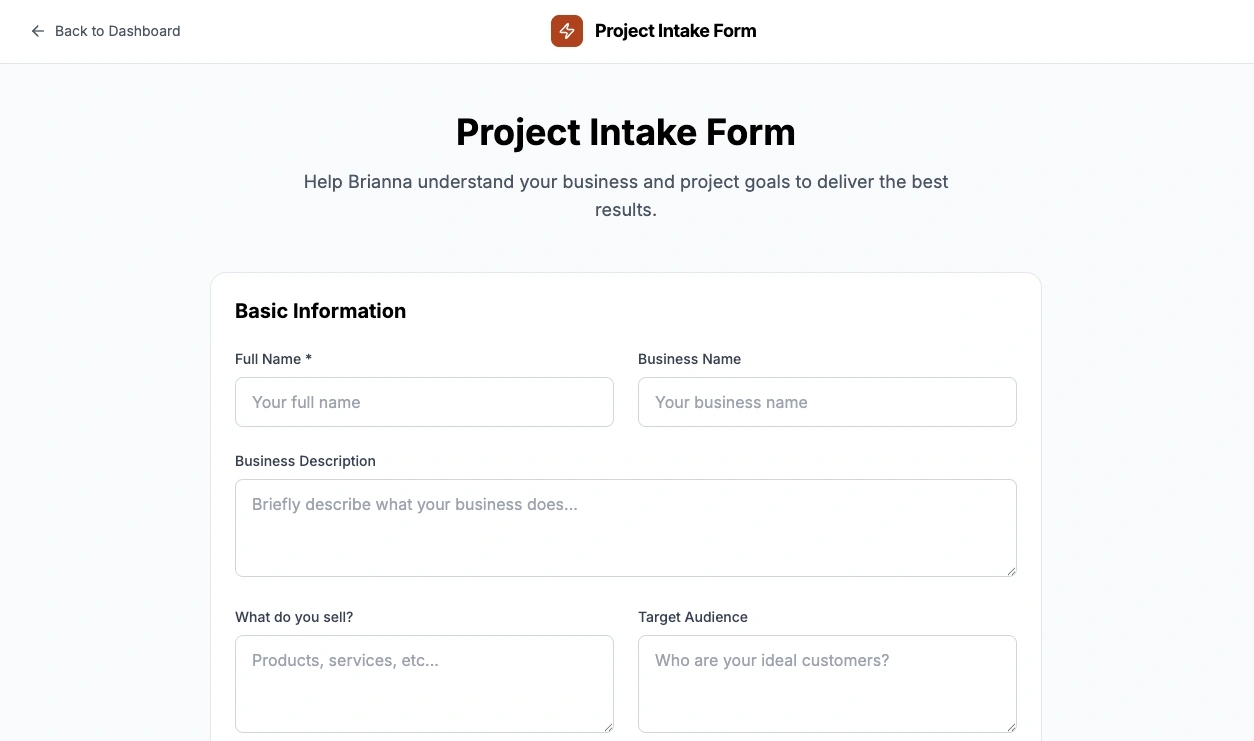Screen dimensions: 1254x741
Task: Click the Target Audience label
Action: [692, 617]
